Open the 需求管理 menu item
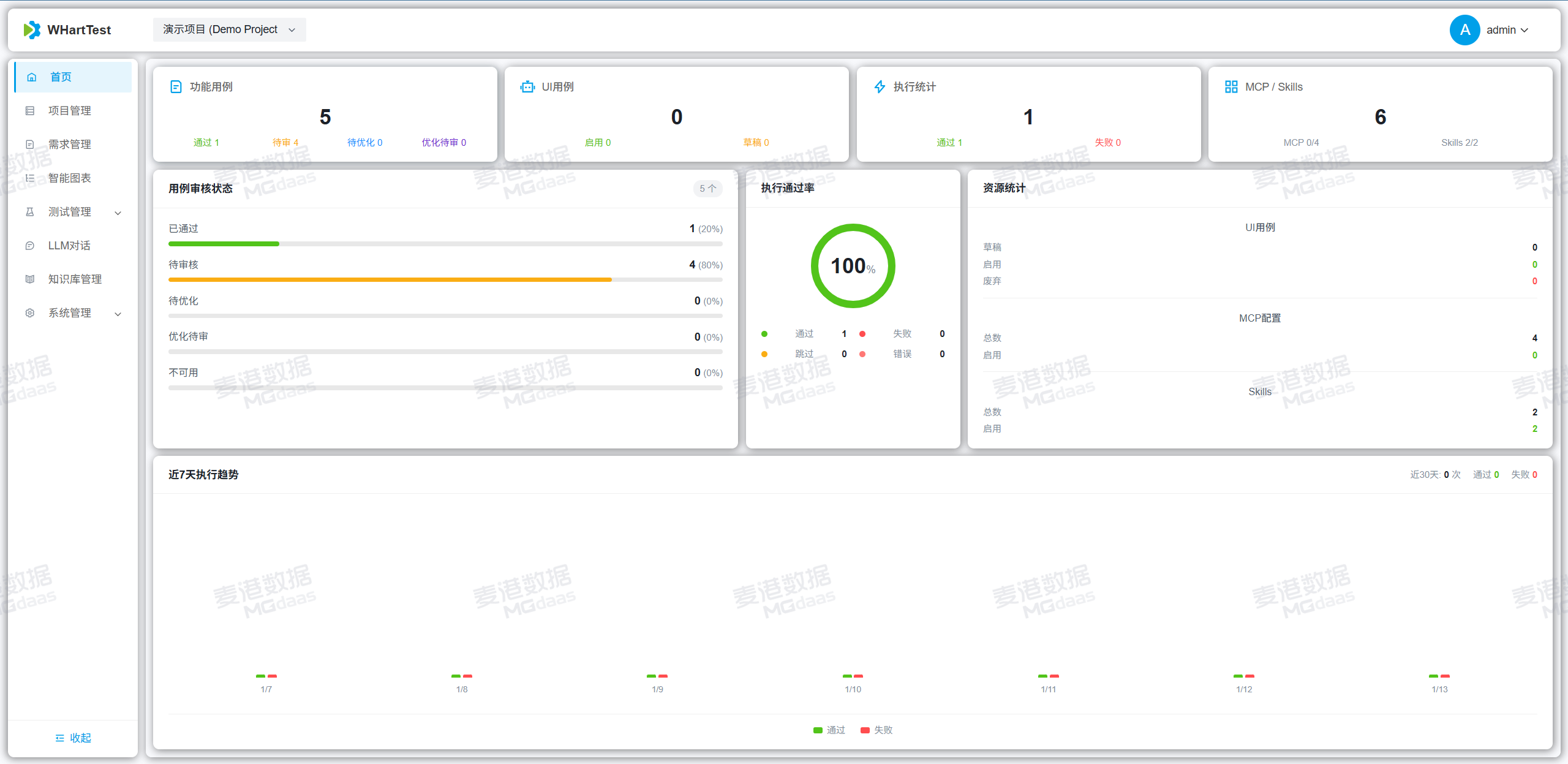The width and height of the screenshot is (1568, 764). tap(70, 145)
